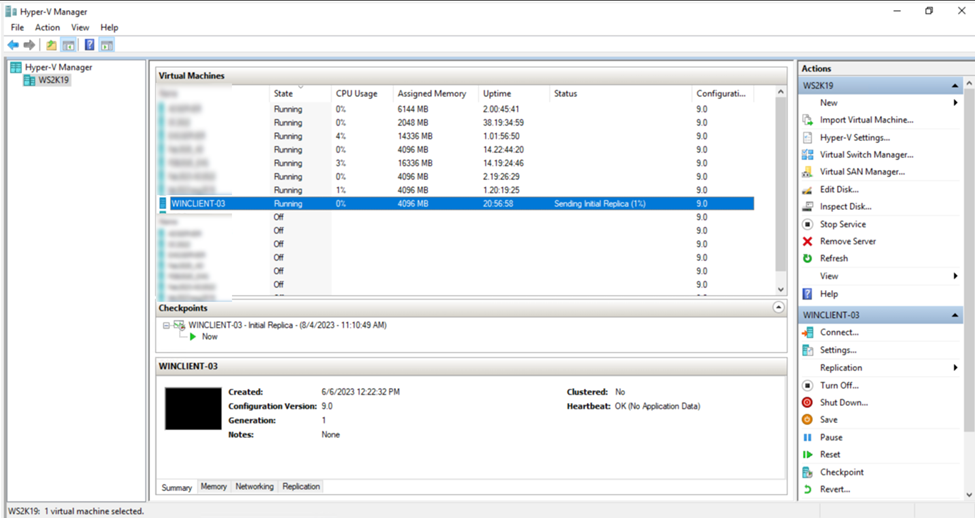Expand the New submenu arrow

point(956,103)
